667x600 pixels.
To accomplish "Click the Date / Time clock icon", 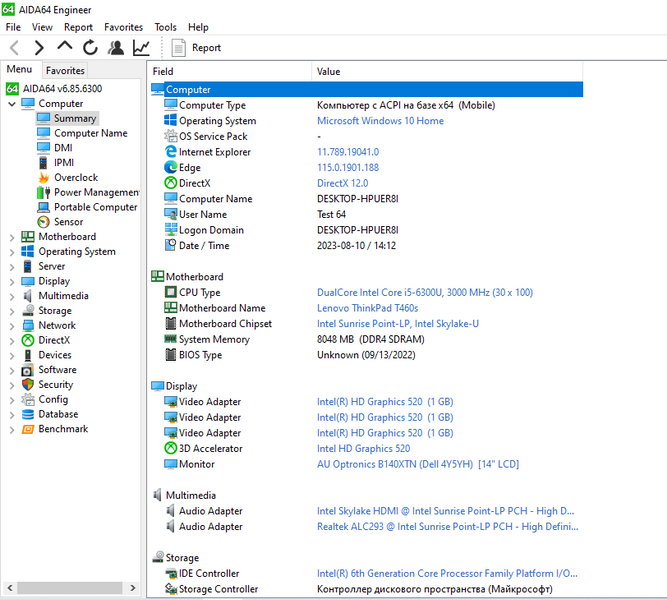I will click(x=171, y=245).
